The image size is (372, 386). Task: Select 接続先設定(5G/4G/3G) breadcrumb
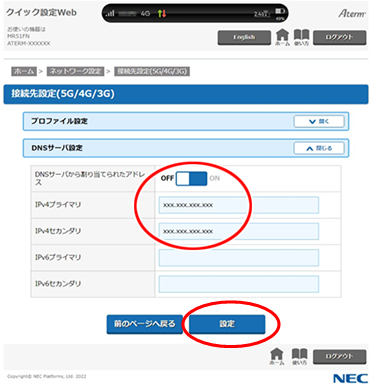coord(152,71)
